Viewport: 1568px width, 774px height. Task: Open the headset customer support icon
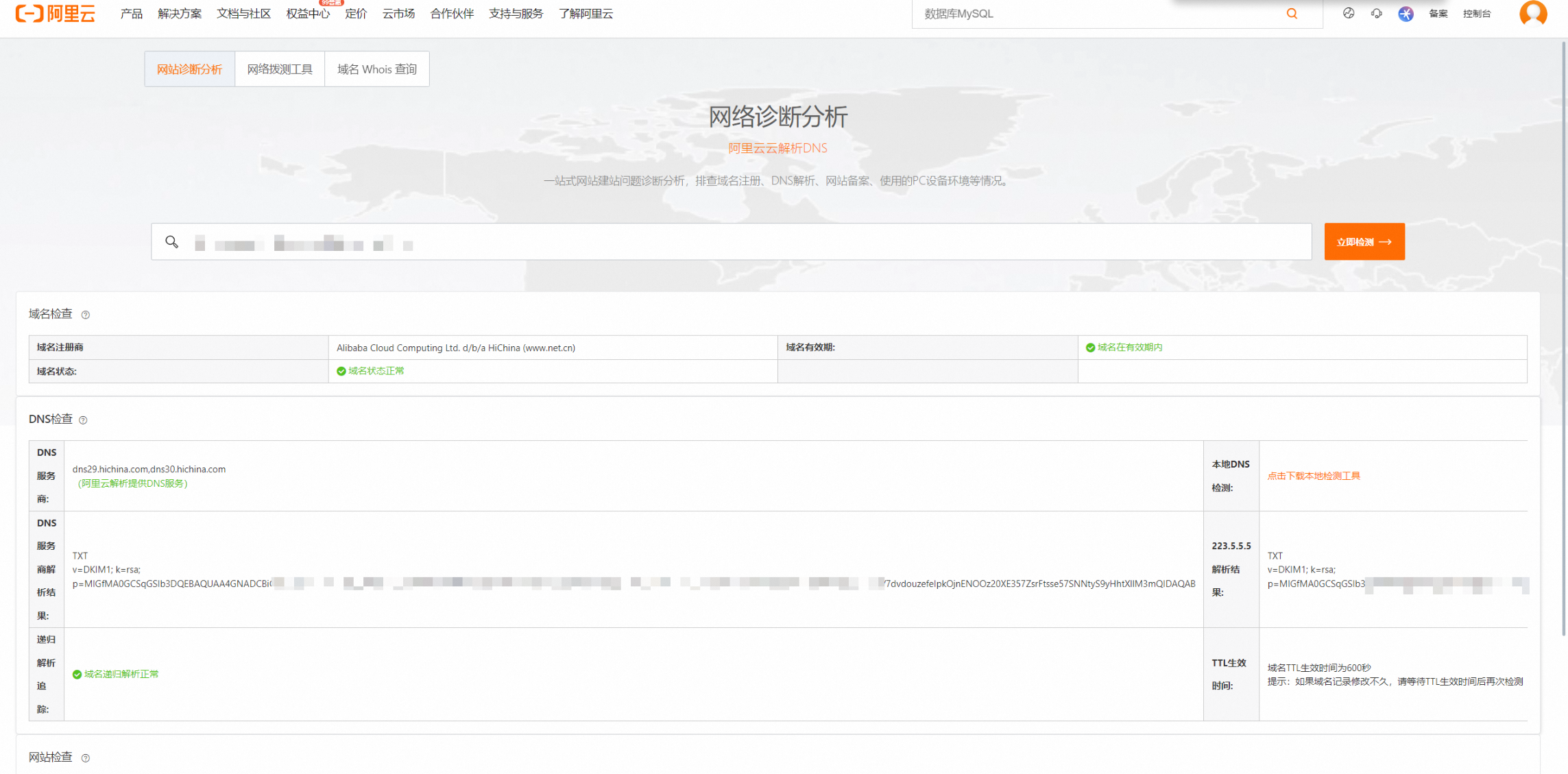click(x=1376, y=14)
